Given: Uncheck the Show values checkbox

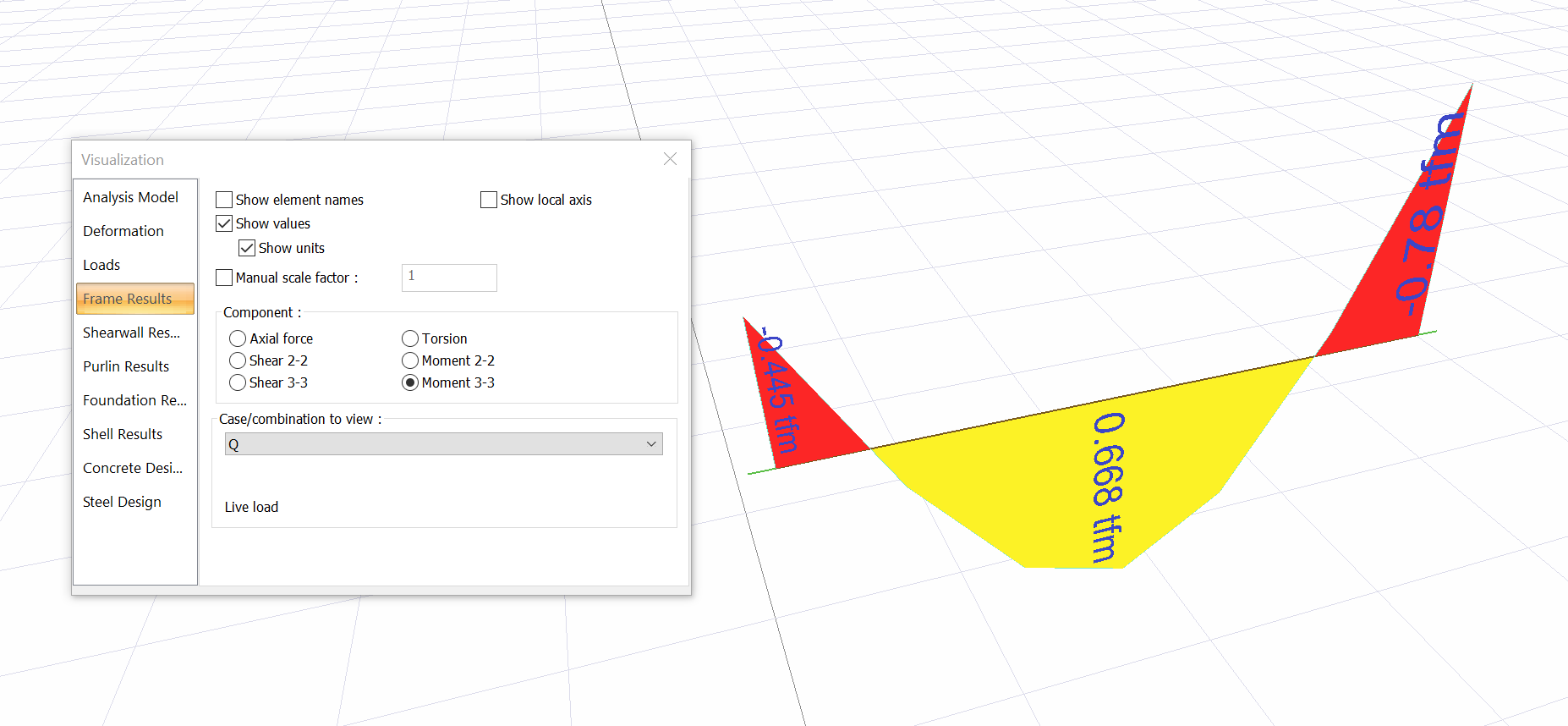Looking at the screenshot, I should point(224,223).
